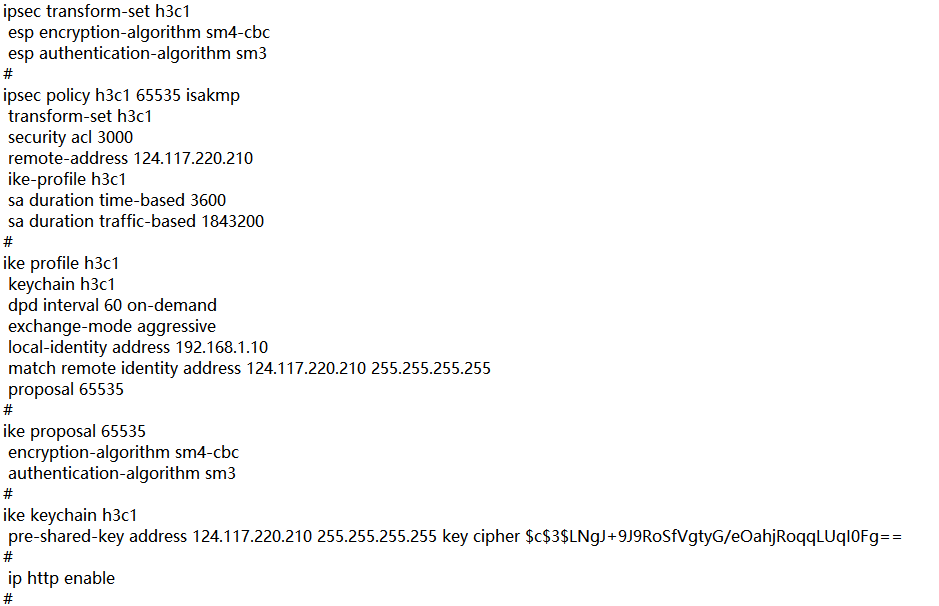Click the "match remote identity address" line
This screenshot has width=939, height=606.
pyautogui.click(x=249, y=368)
